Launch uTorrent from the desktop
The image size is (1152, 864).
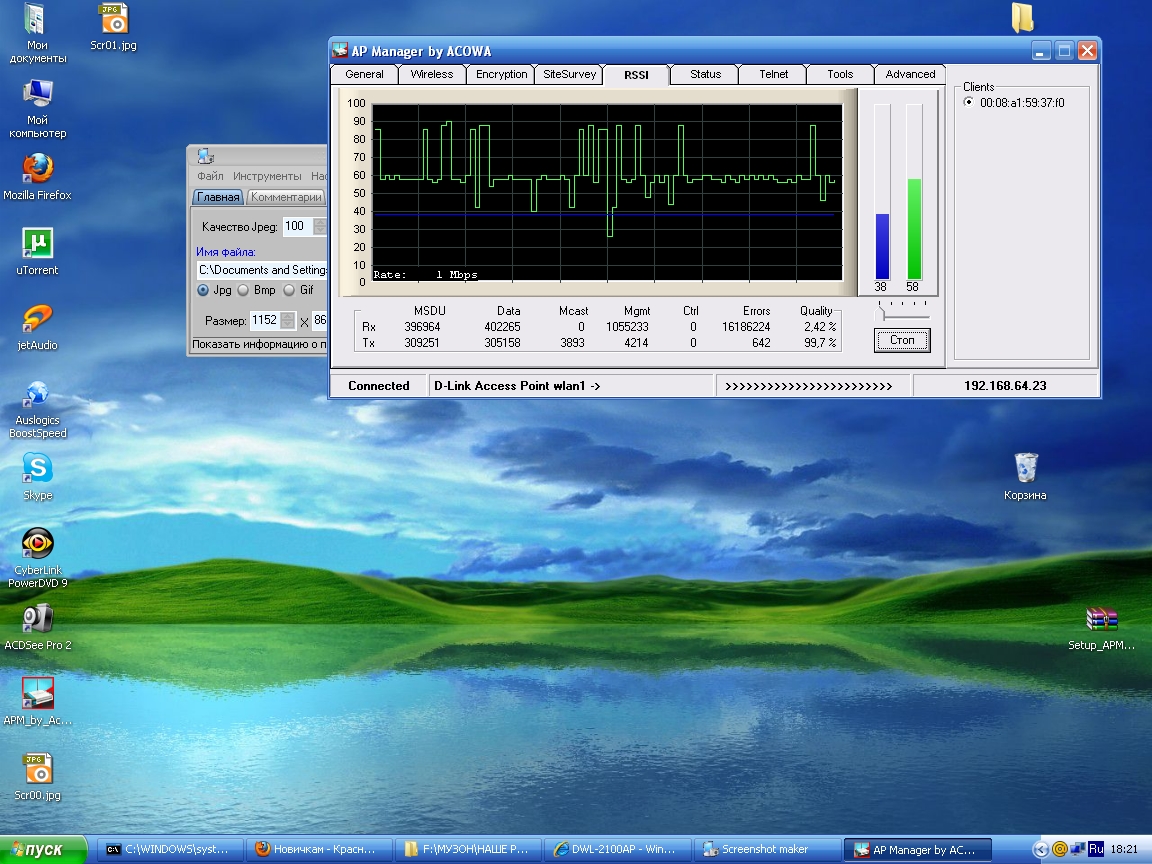tap(37, 243)
